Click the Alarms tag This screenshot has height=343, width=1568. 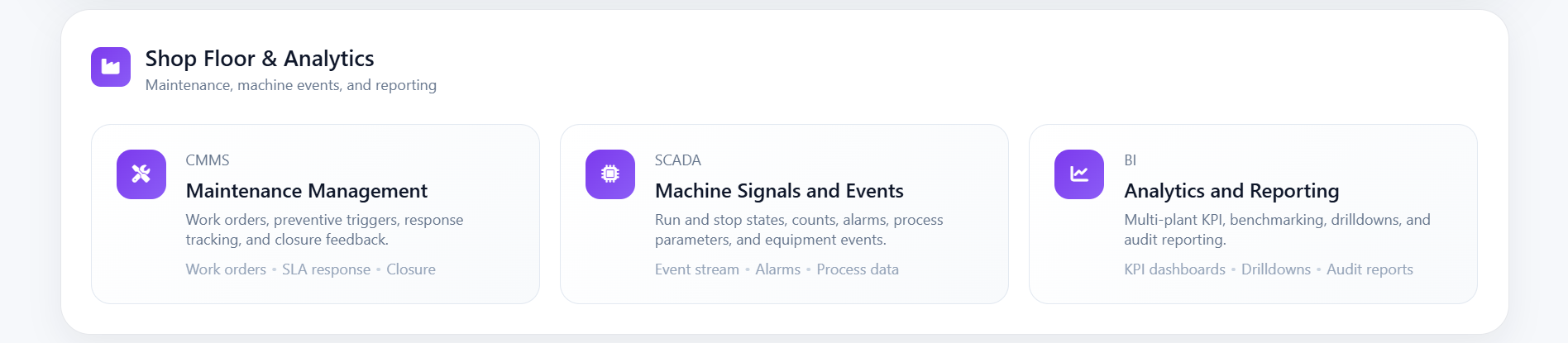(777, 269)
